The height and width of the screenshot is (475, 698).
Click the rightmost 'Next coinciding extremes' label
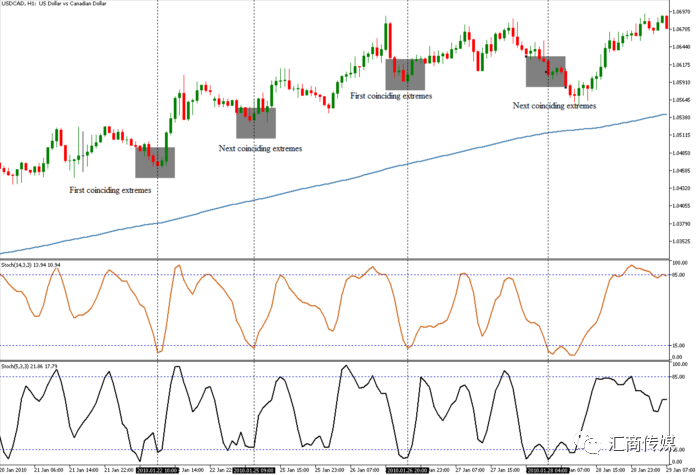pyautogui.click(x=554, y=106)
